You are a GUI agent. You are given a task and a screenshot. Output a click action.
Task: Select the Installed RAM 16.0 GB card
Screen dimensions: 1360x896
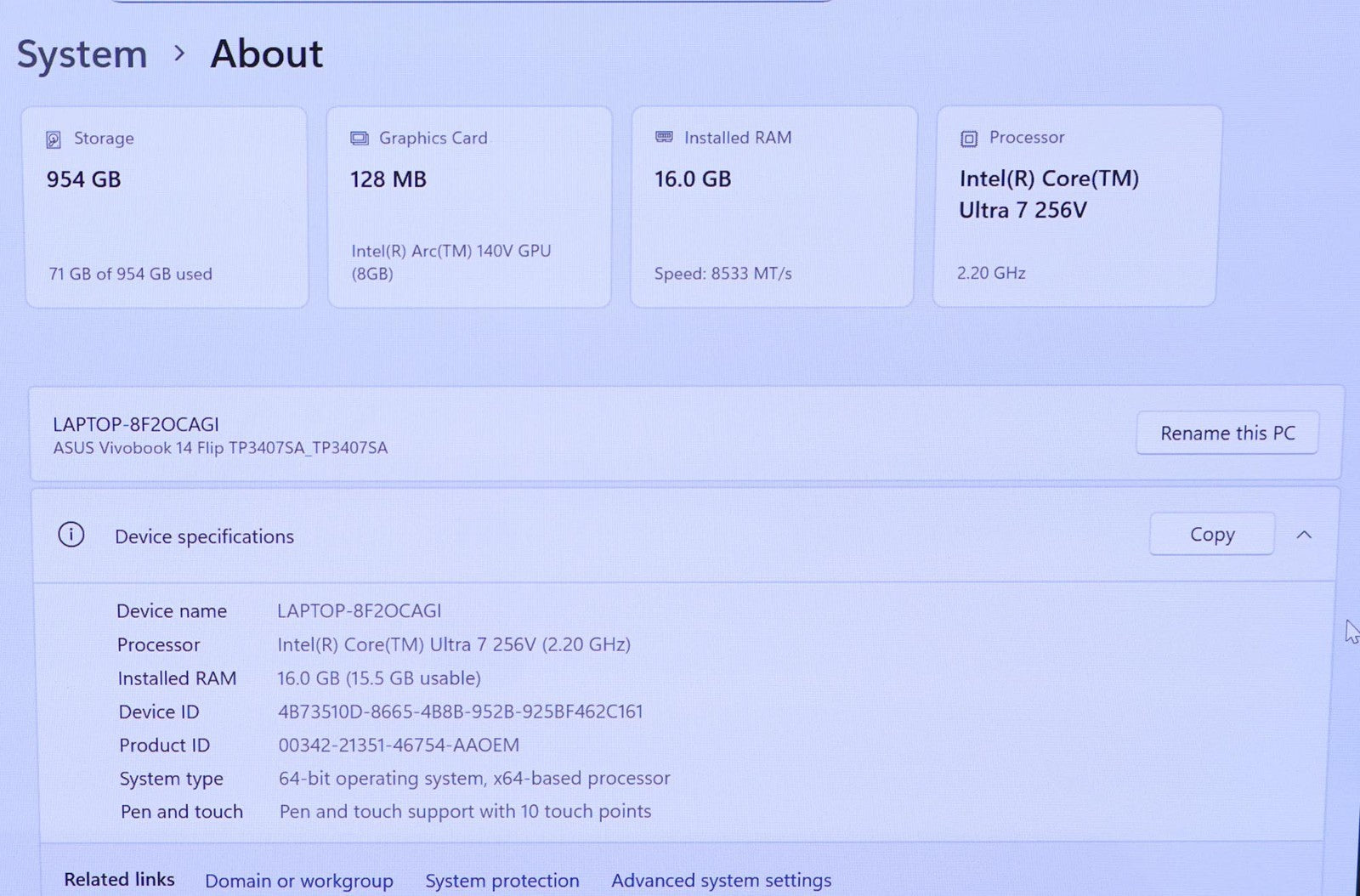click(773, 207)
